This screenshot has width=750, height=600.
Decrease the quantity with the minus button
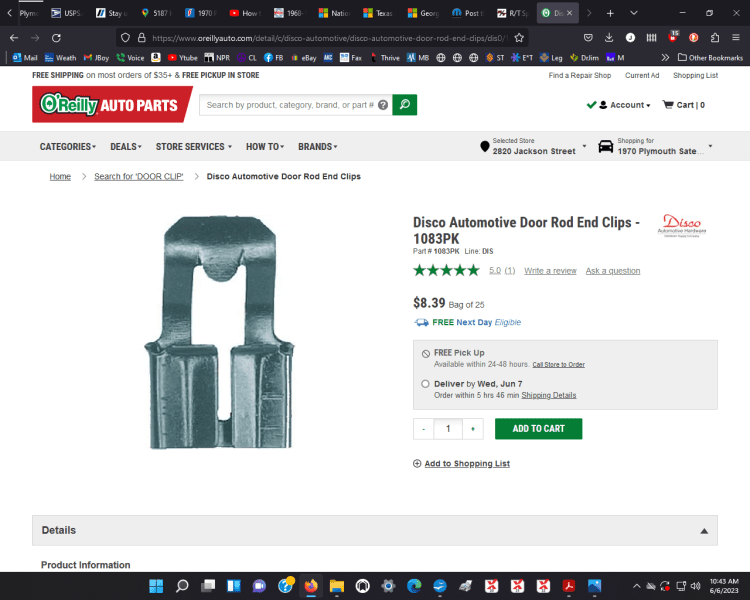point(423,429)
